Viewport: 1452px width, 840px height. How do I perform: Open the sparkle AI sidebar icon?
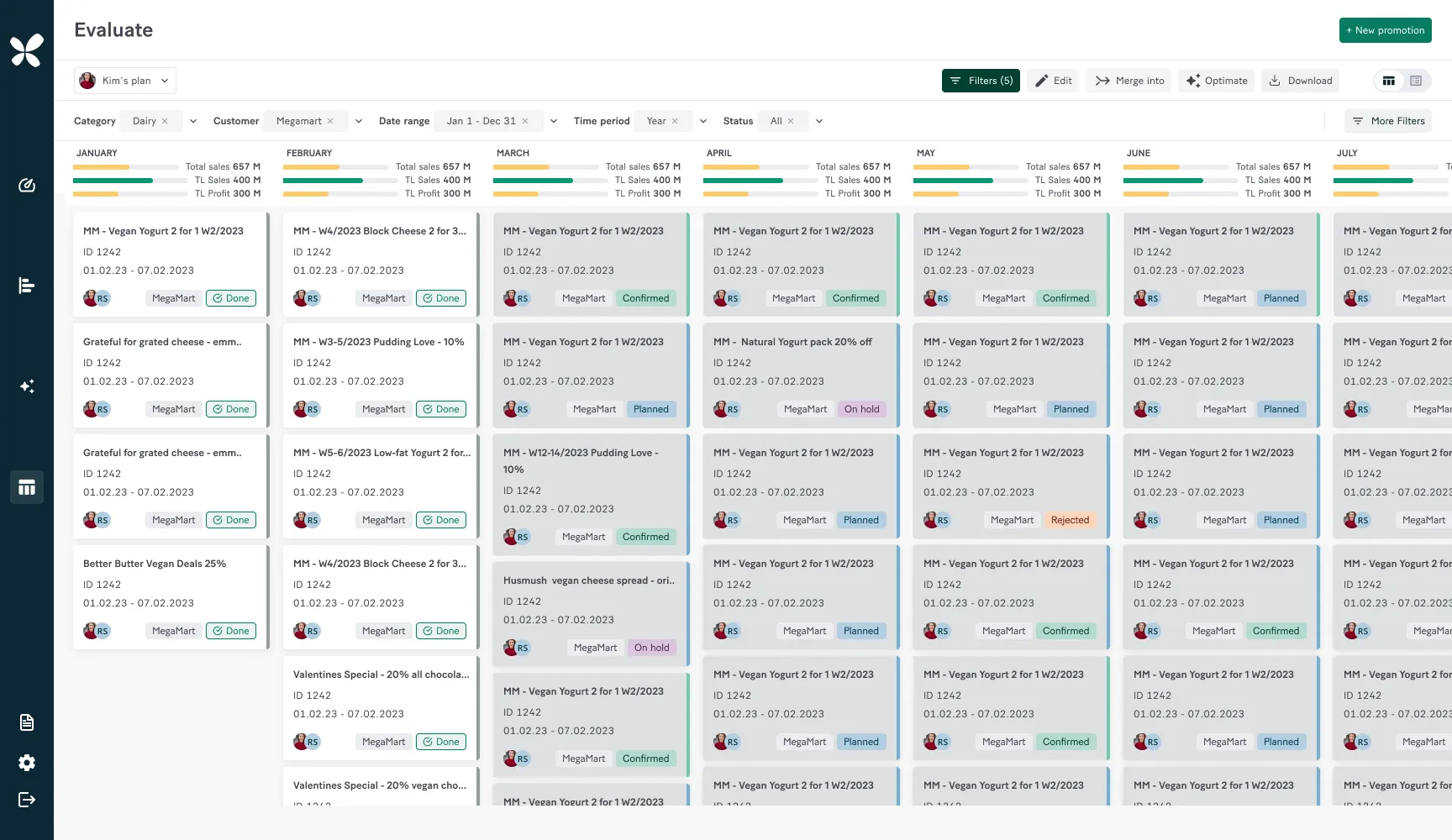click(x=27, y=386)
